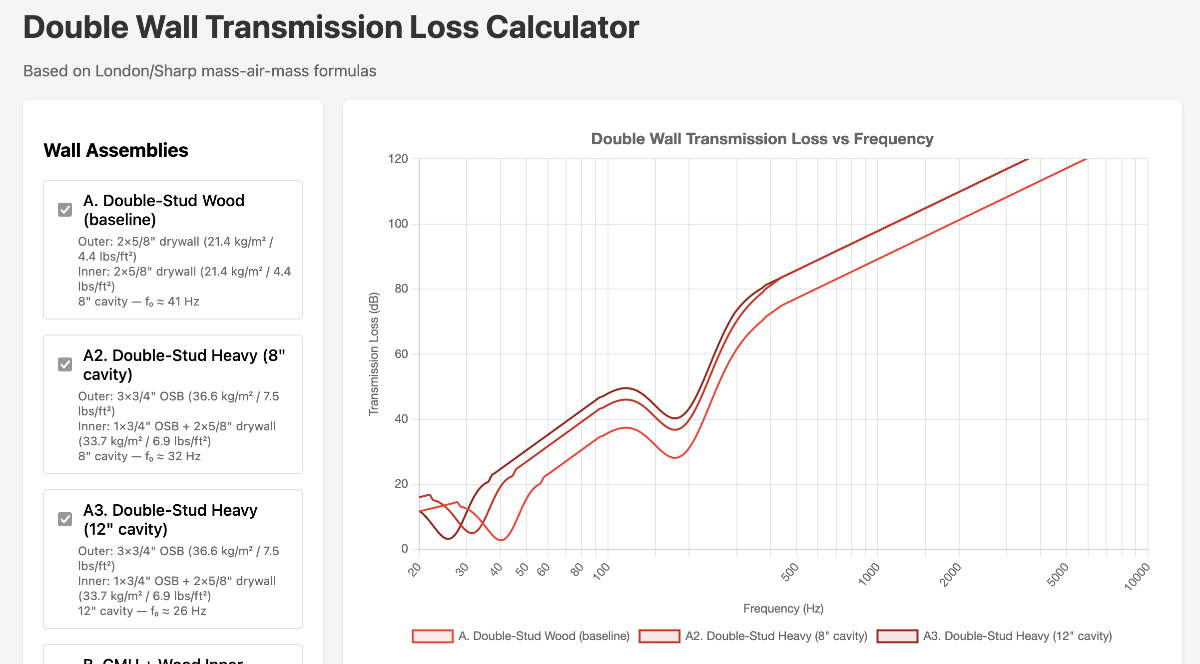Disable the A3. Double-Stud Heavy 12" cavity checkbox
The width and height of the screenshot is (1200, 664).
click(65, 519)
